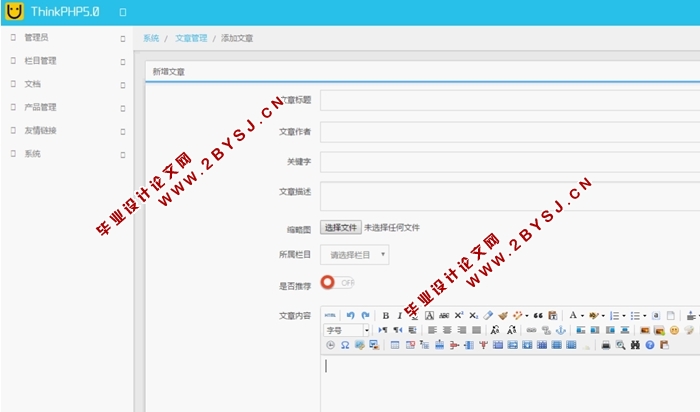Viewport: 700px width, 412px height.
Task: Focus the 文章描述 textarea
Action: point(510,196)
